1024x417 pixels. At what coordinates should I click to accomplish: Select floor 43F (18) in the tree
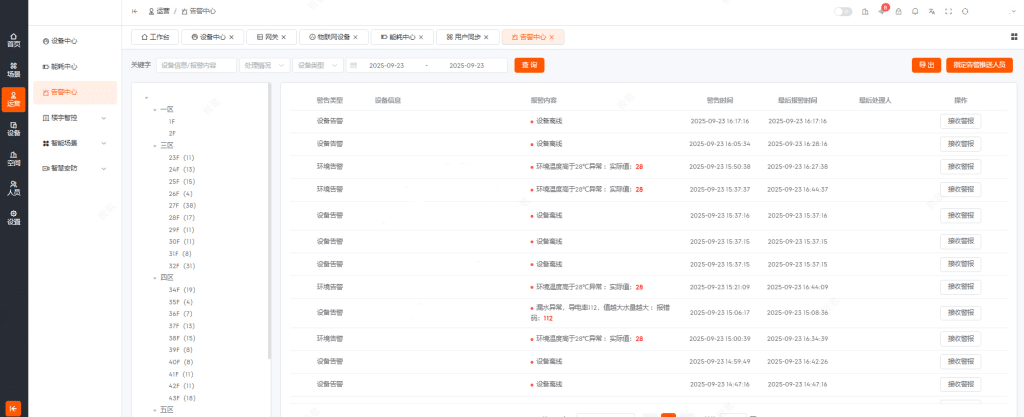(182, 398)
